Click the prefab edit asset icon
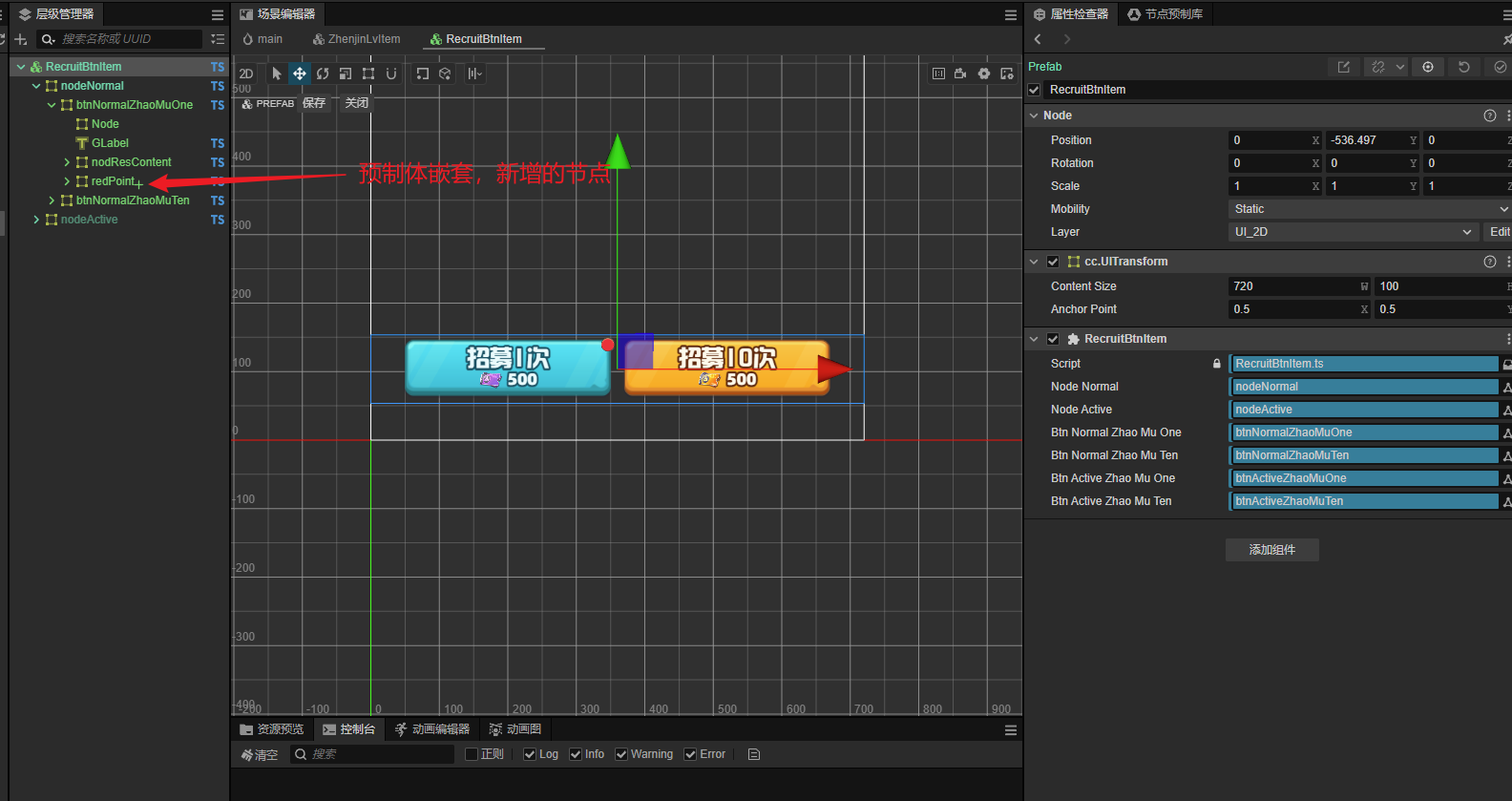1512x801 pixels. 1344,67
